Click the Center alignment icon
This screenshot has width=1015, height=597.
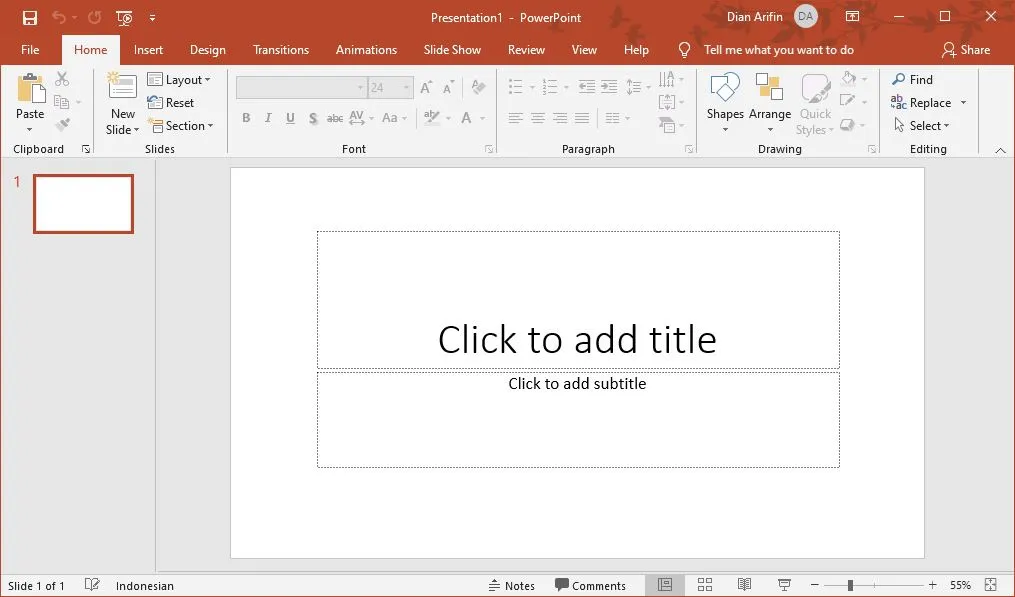[537, 120]
